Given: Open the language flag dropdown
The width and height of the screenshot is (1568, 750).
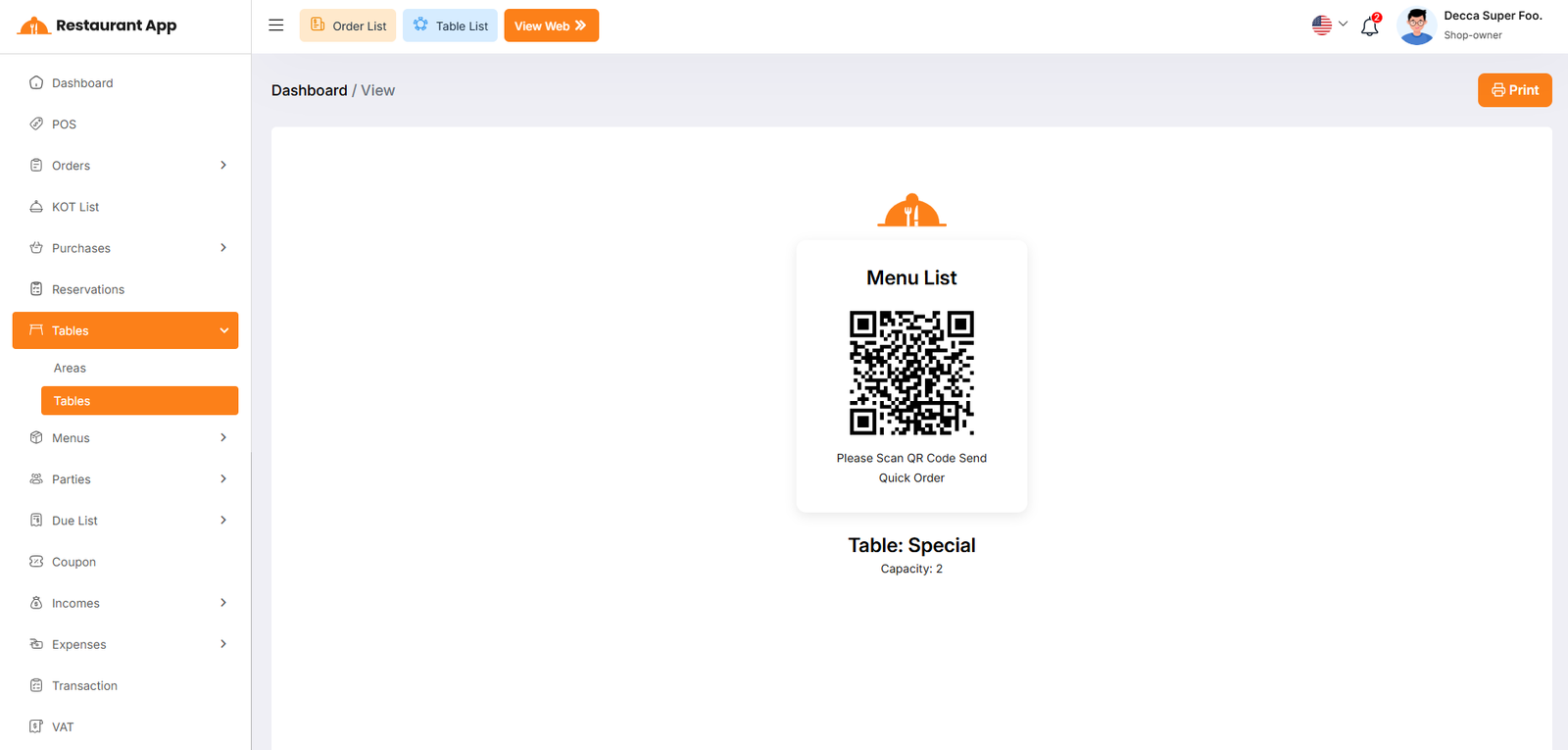Looking at the screenshot, I should [x=1329, y=25].
